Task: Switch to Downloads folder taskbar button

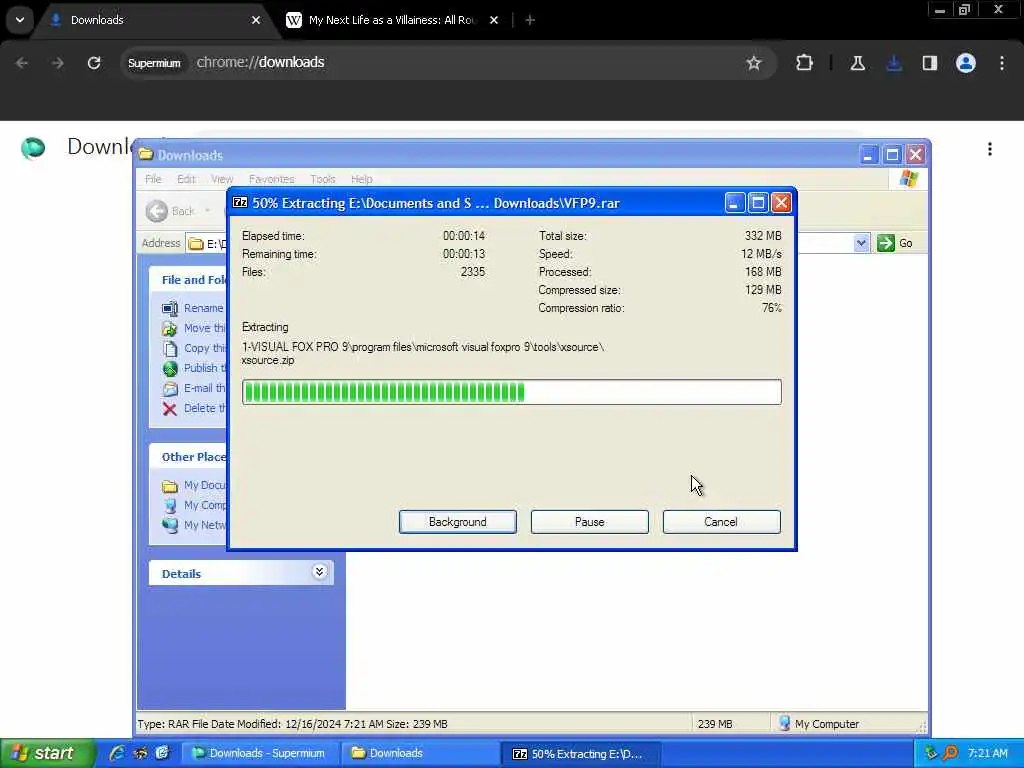Action: click(x=420, y=753)
